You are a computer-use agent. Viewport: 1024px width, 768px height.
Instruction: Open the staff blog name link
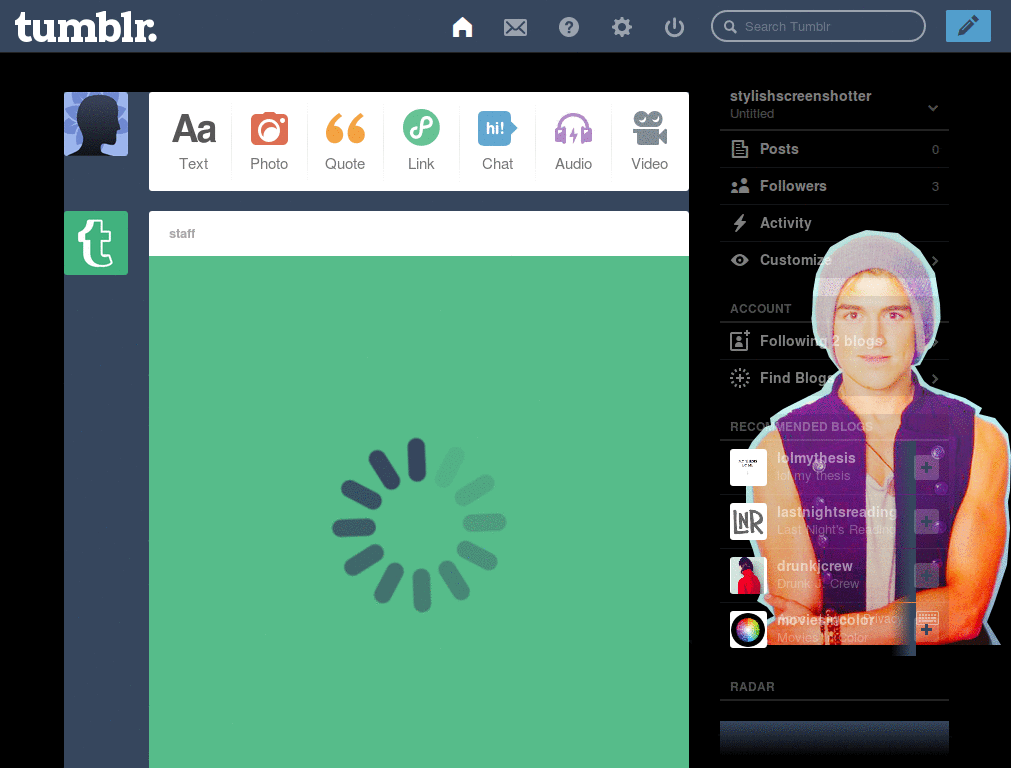[182, 234]
